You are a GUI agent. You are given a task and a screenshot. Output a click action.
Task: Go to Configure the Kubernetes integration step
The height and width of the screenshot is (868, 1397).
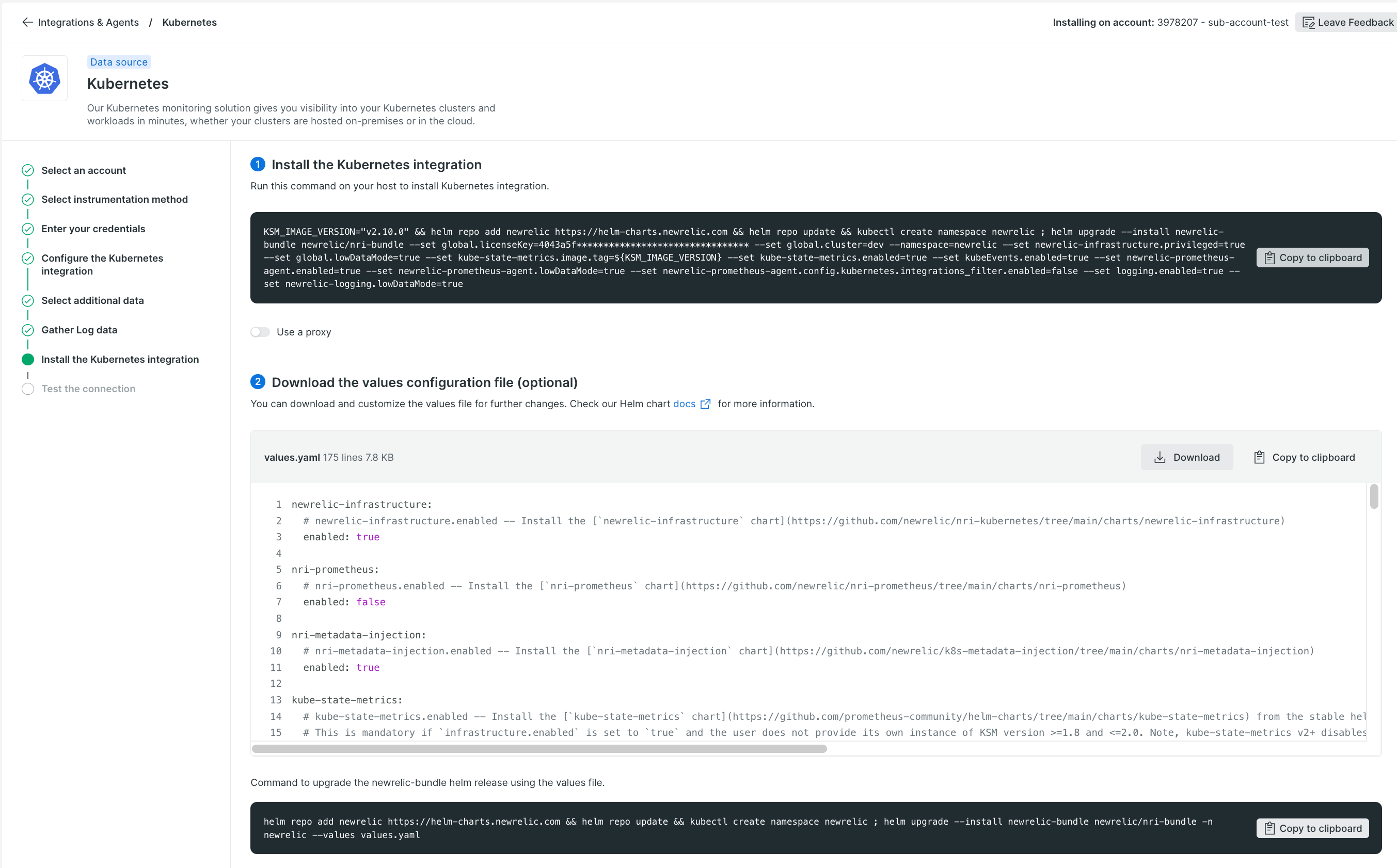(x=102, y=265)
